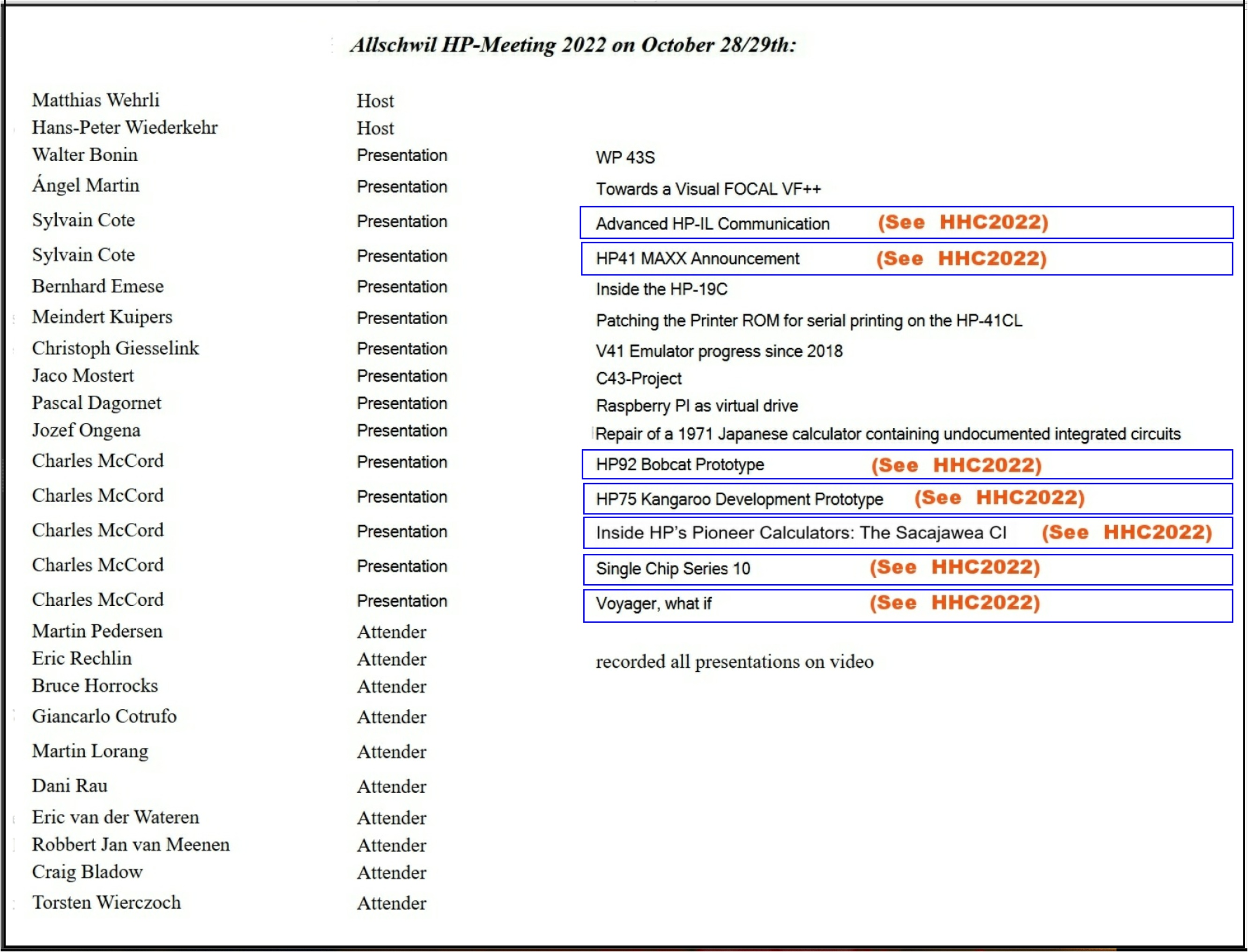Click Patching the Printer ROM title
The height and width of the screenshot is (952, 1248).
coord(809,321)
